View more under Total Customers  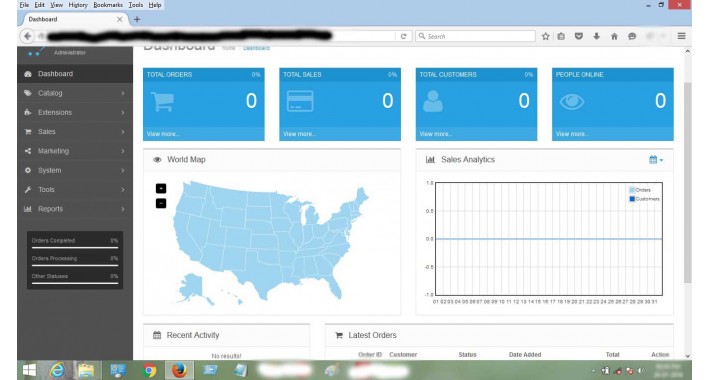click(x=436, y=134)
